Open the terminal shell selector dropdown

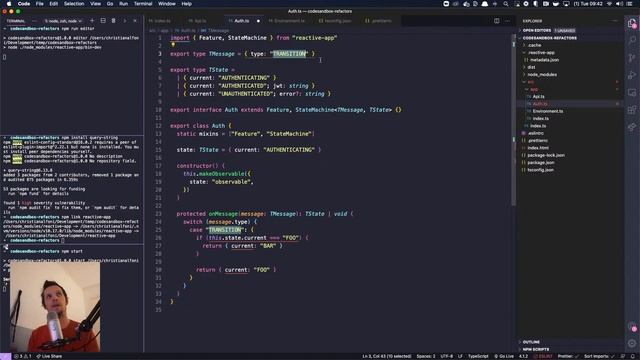[x=63, y=21]
